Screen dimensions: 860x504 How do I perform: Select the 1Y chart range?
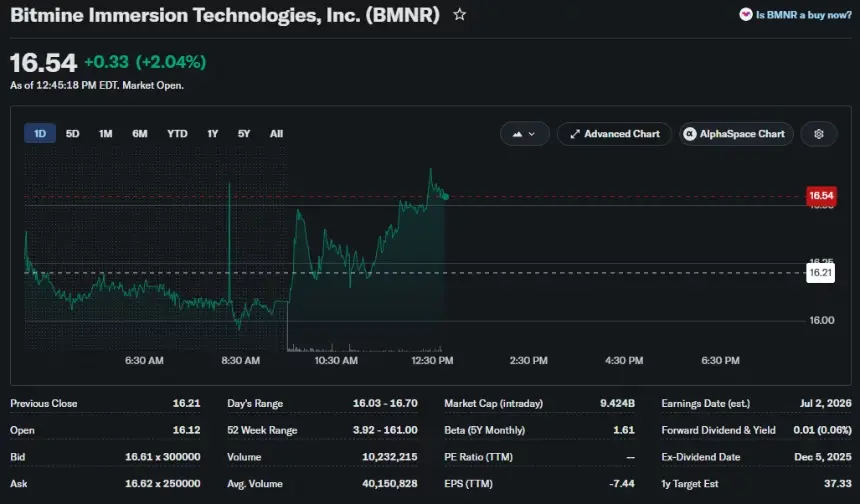pos(213,133)
